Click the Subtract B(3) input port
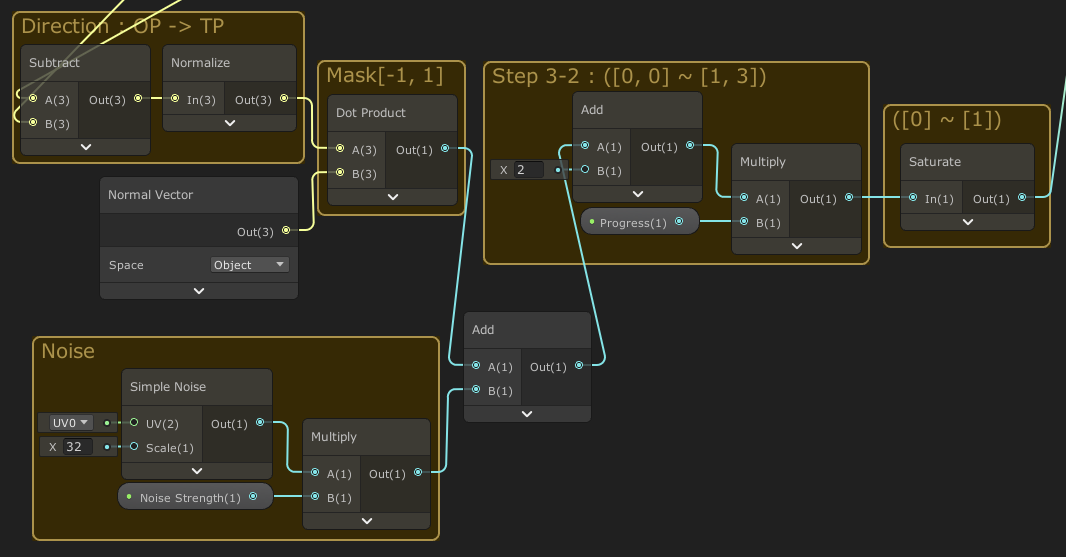Screen dimensions: 1066x557 point(33,122)
